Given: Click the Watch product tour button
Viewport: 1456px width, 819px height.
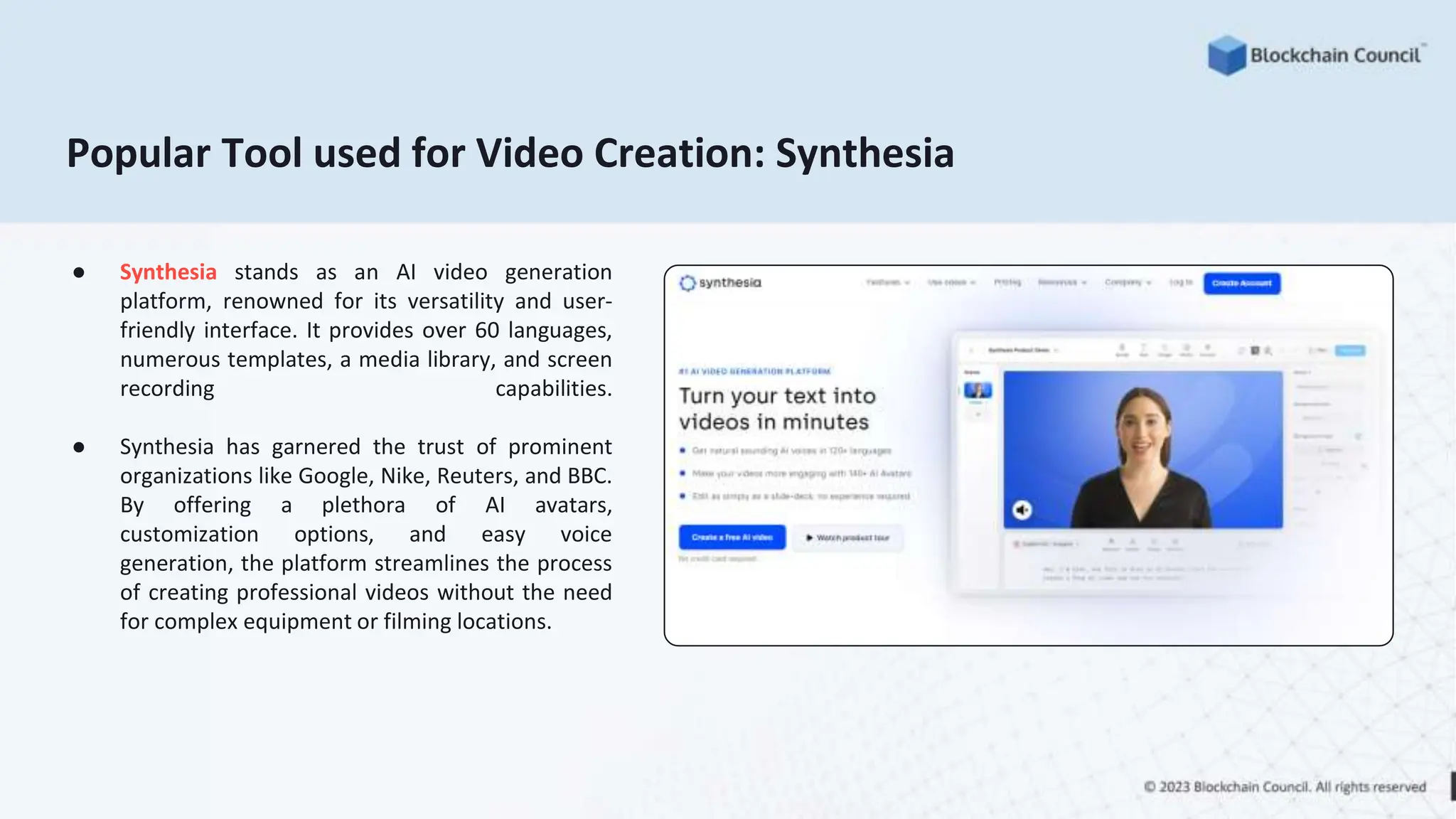Looking at the screenshot, I should (847, 537).
